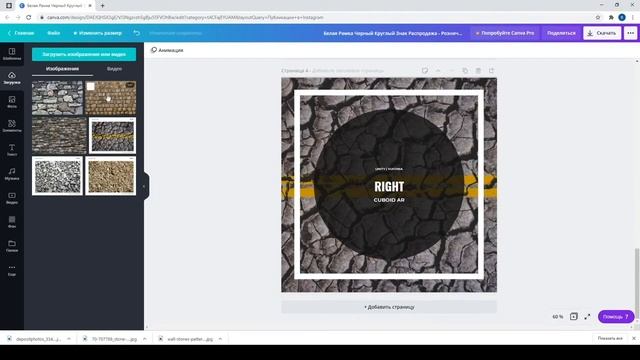This screenshot has height=360, width=640.
Task: Open the browser profile avatar
Action: [x=622, y=18]
